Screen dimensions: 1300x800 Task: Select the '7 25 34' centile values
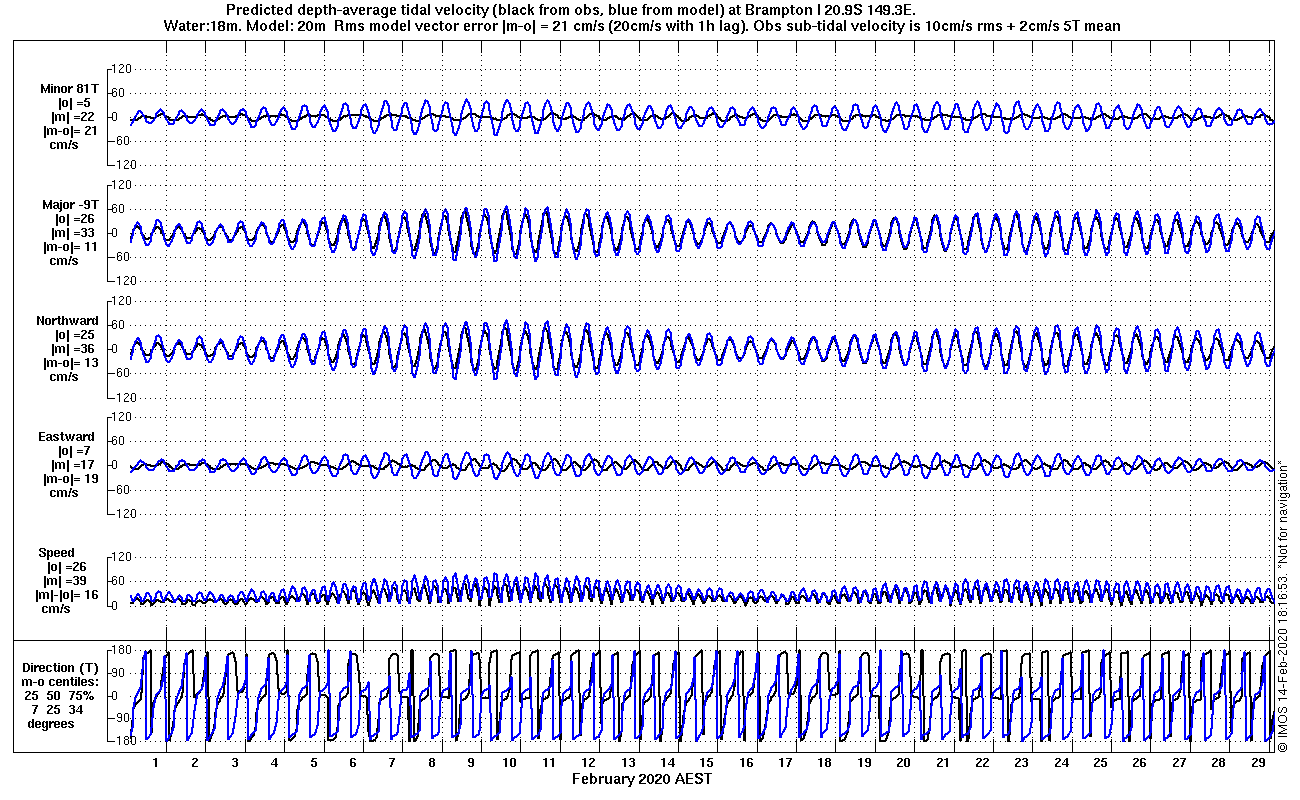pos(57,709)
